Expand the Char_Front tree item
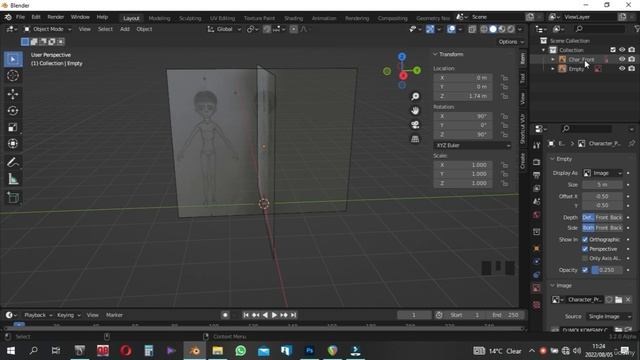Screen dimensions: 640x360 coord(553,60)
